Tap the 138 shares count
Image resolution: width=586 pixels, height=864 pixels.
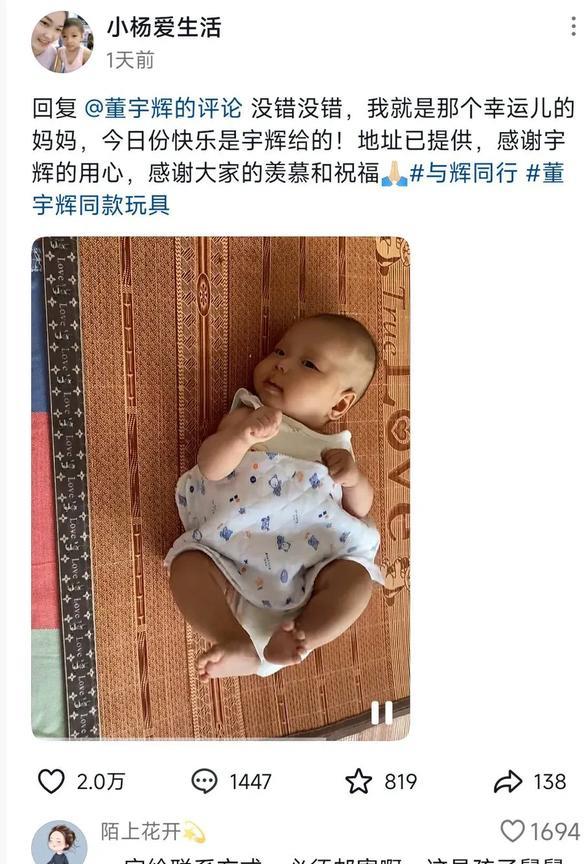(x=550, y=781)
